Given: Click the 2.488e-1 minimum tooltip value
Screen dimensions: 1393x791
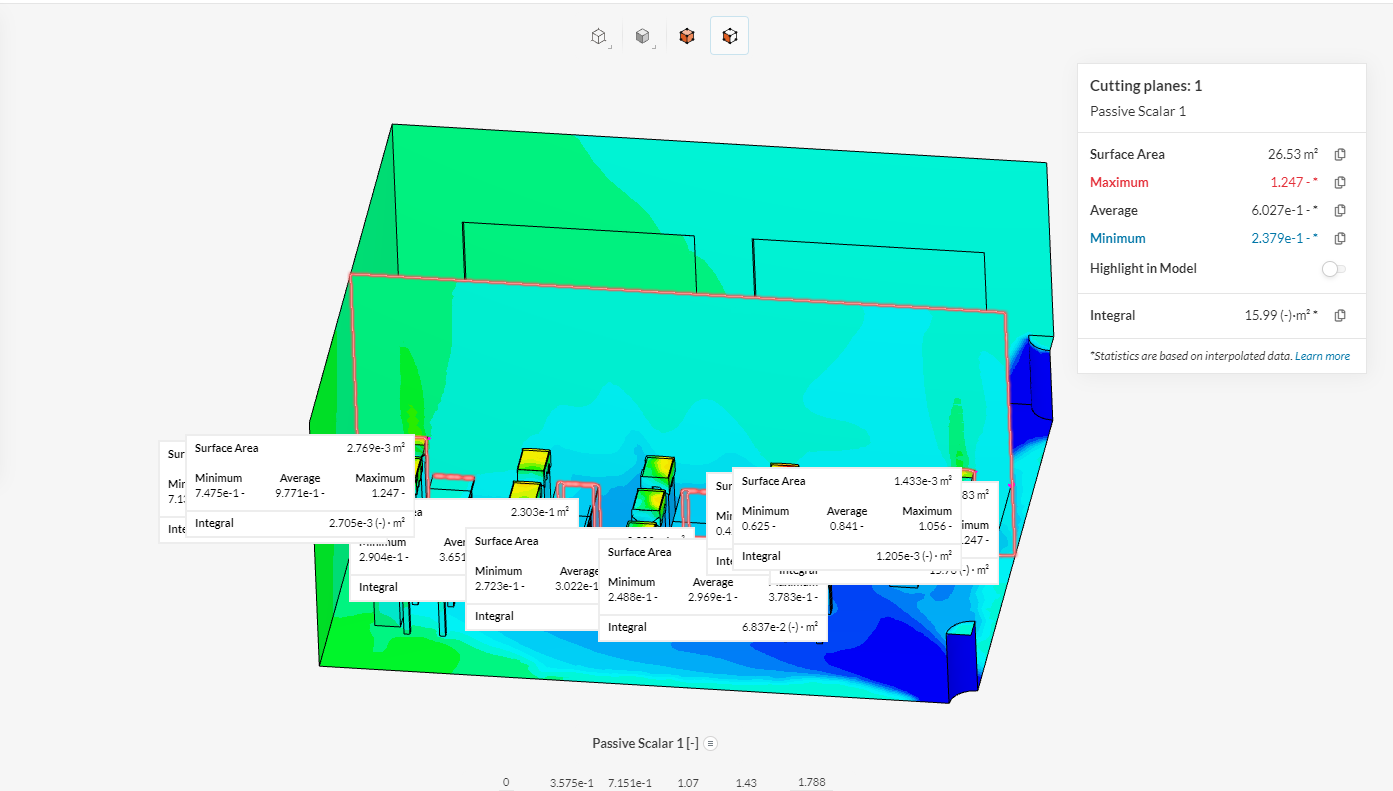Looking at the screenshot, I should click(633, 597).
